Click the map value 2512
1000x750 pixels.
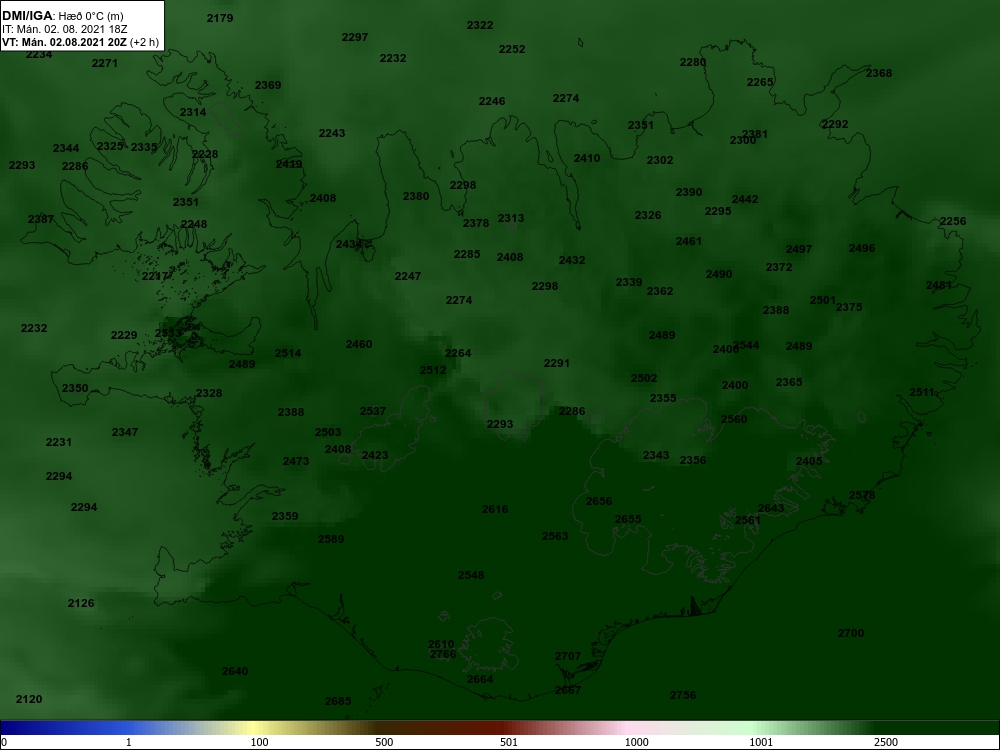point(433,371)
